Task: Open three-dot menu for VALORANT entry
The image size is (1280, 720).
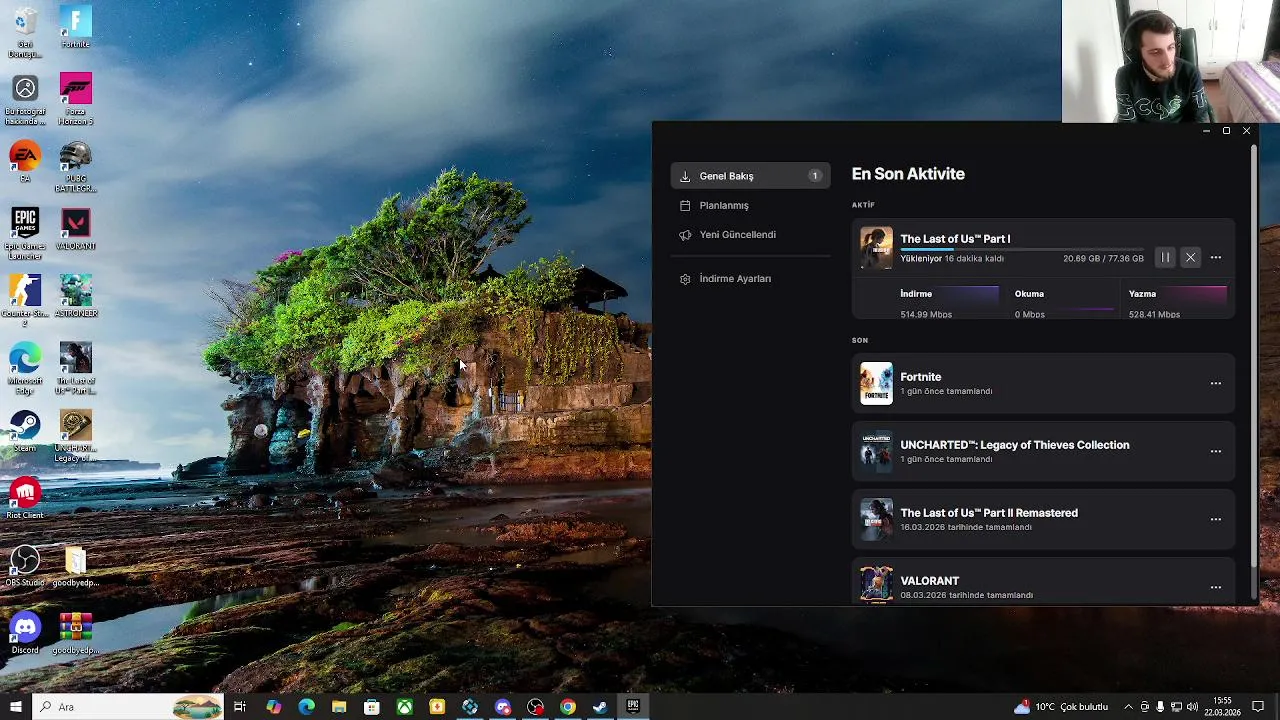Action: point(1216,587)
